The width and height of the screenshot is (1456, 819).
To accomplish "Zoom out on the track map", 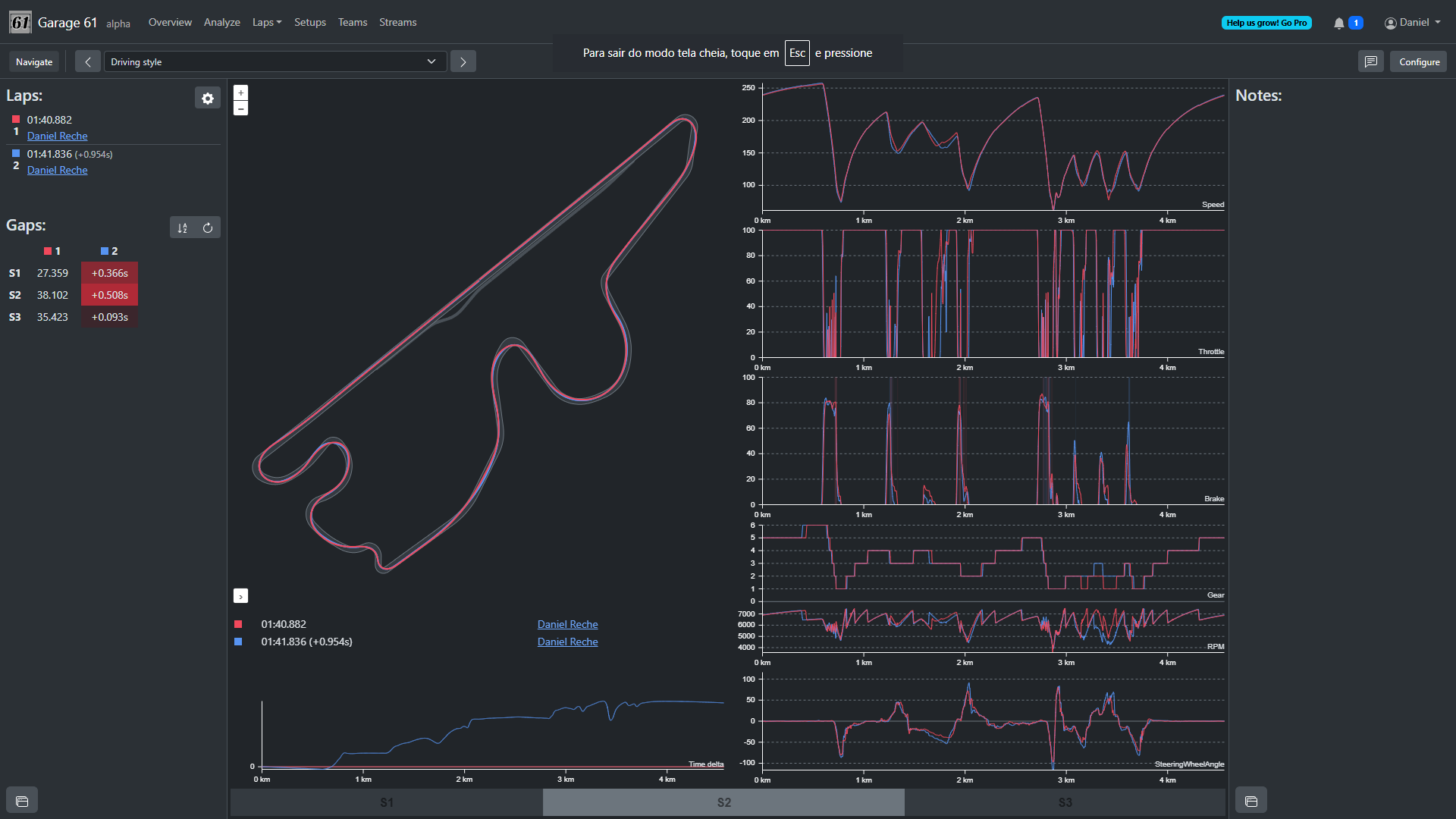I will 240,108.
